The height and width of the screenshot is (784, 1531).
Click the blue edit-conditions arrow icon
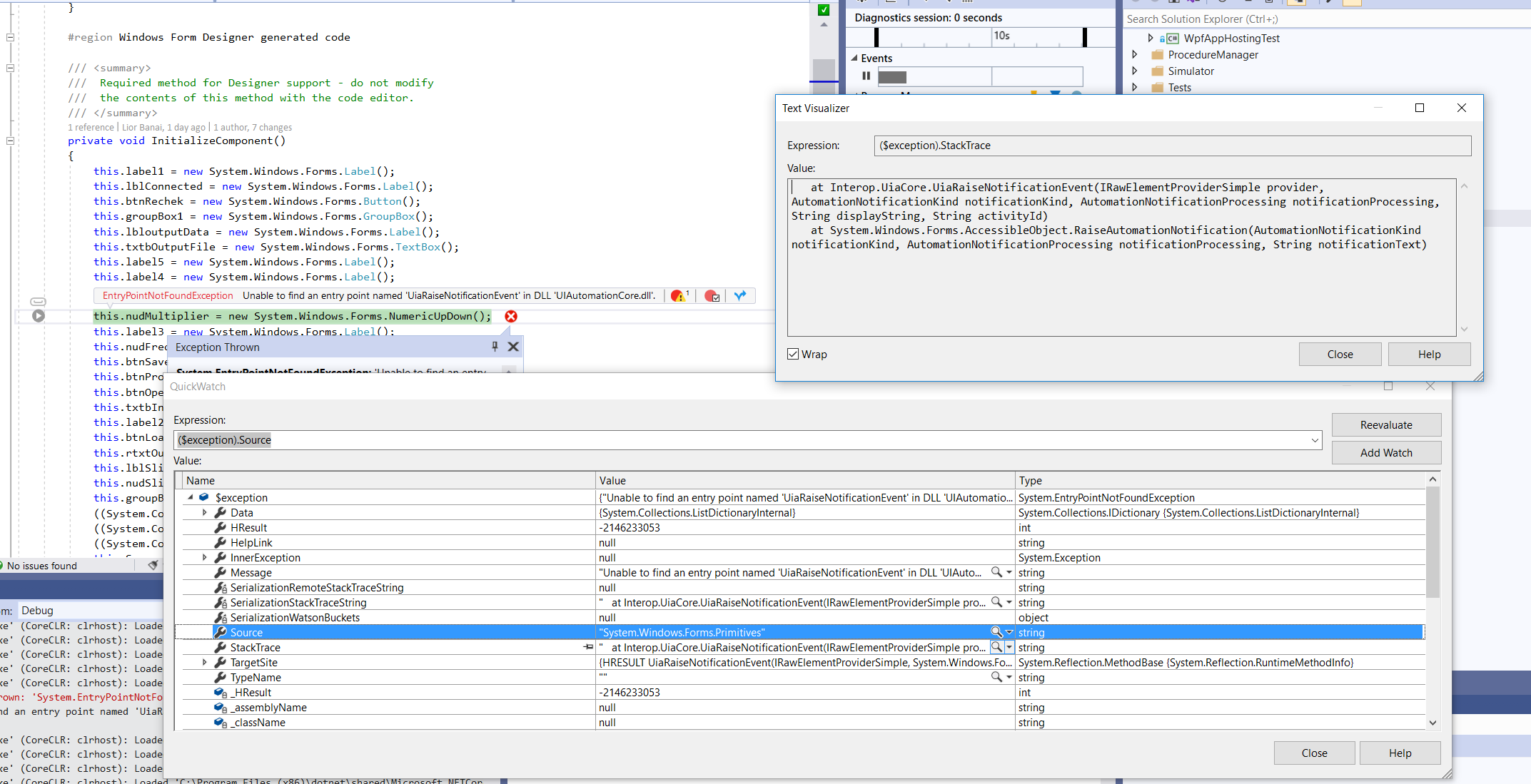click(x=739, y=295)
